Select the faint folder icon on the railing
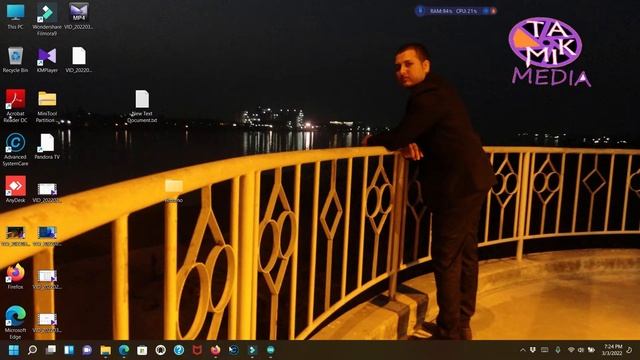Viewport: 640px width, 360px height. point(174,190)
